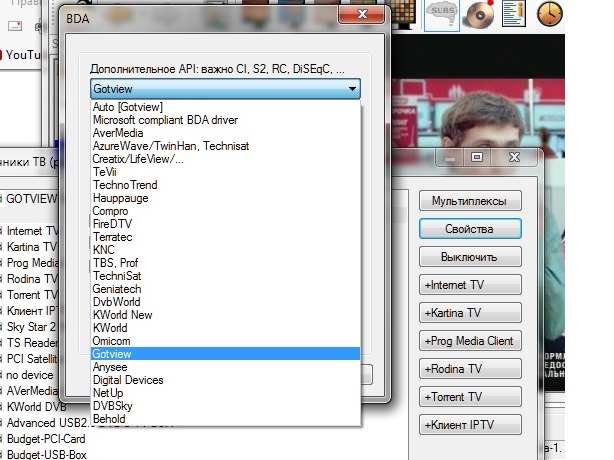Click the Мультиплексы button
Screen dimensions: 614x460
470,202
